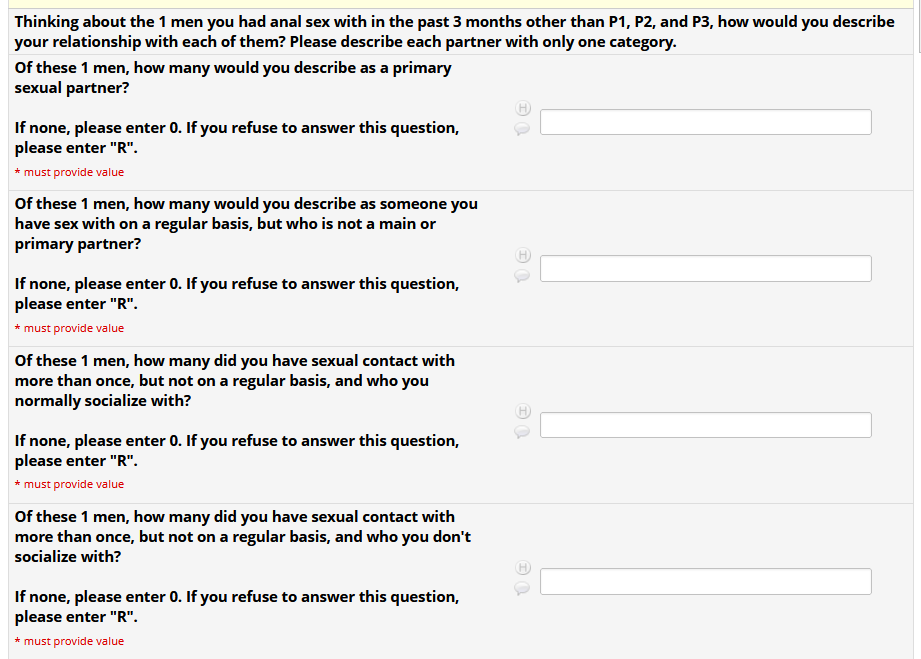Show history for the 'normally socialize with' field
Viewport: 921px width, 659px height.
pos(521,411)
